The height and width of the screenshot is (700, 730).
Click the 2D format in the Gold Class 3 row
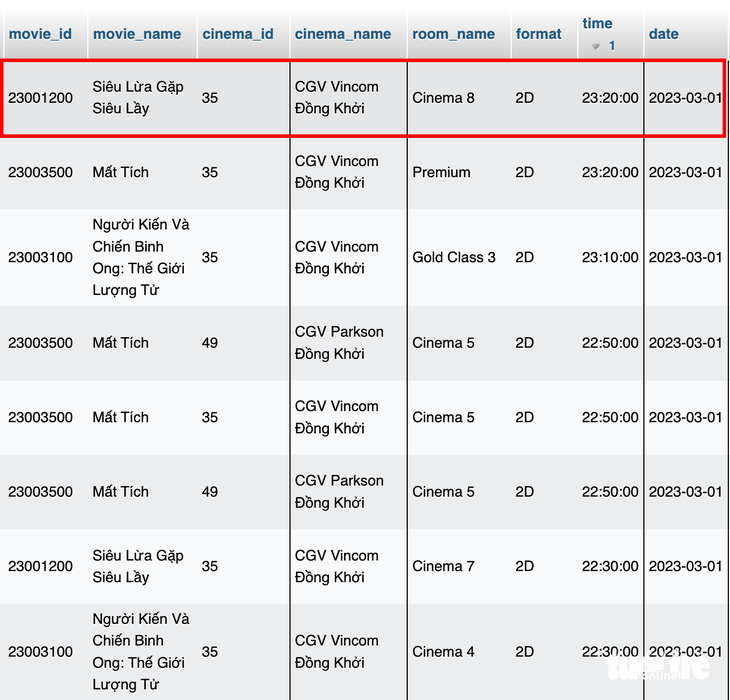point(524,257)
